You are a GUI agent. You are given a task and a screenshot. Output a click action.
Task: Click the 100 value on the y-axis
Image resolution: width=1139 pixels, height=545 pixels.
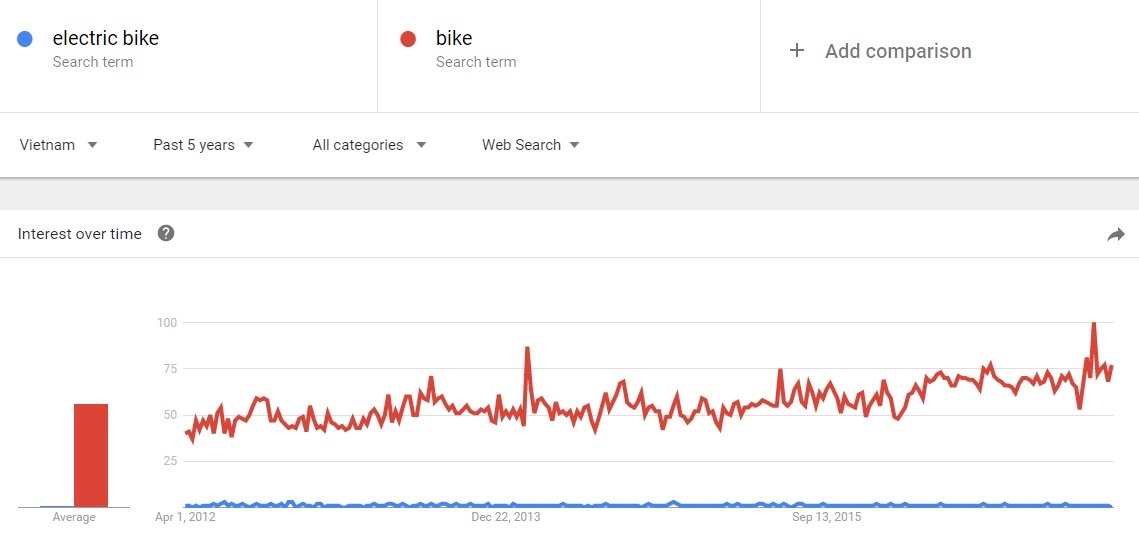point(166,322)
